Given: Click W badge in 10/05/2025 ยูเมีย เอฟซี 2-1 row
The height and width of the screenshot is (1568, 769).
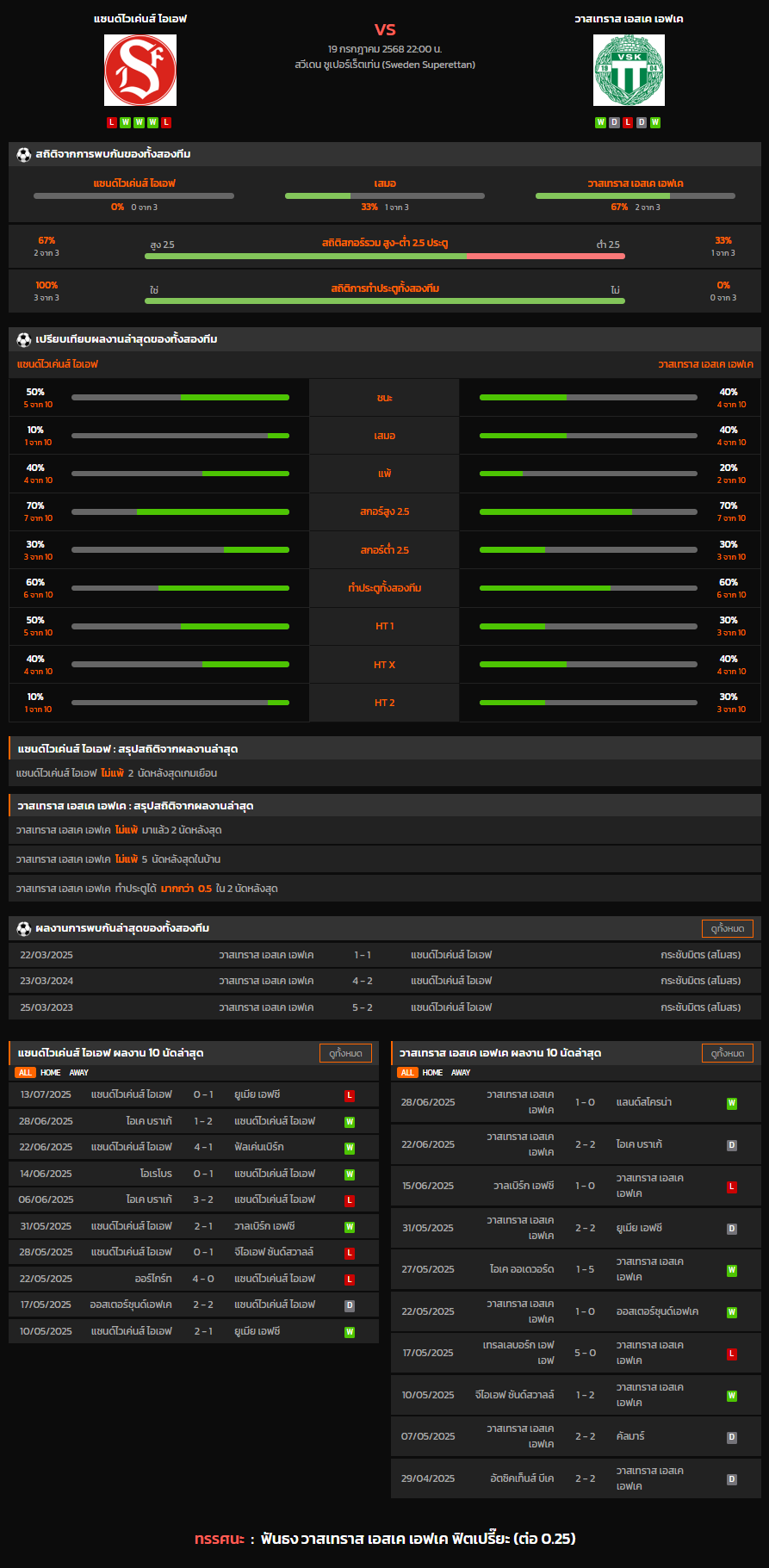Looking at the screenshot, I should coord(350,1332).
